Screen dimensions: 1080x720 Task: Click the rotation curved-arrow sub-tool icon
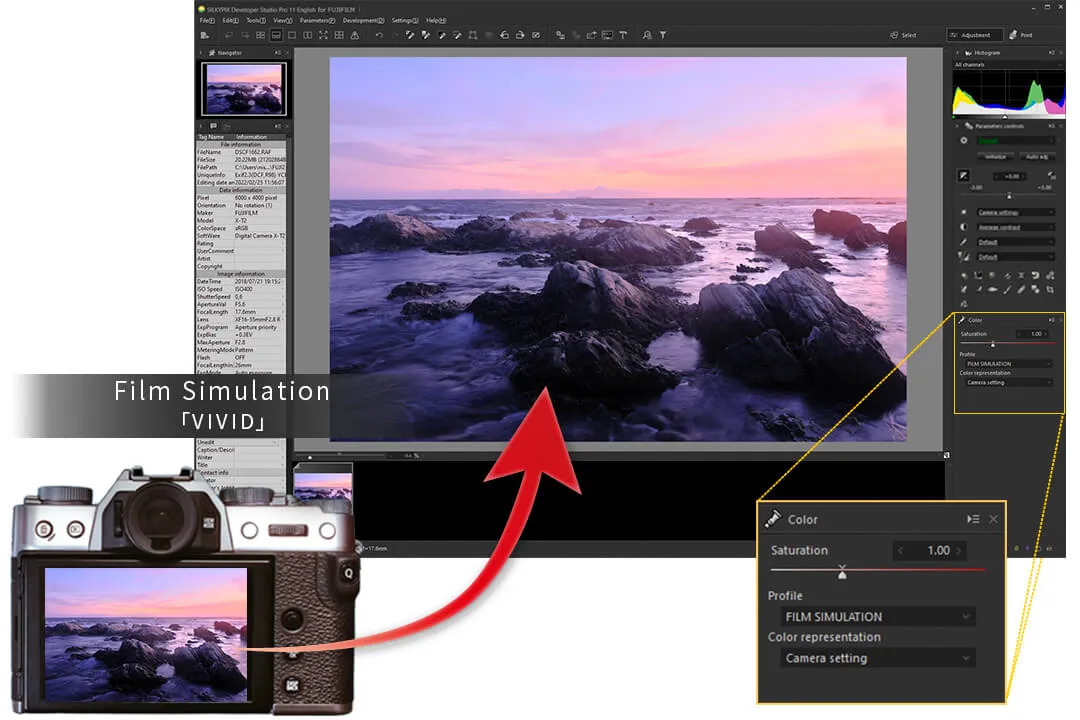1035,275
